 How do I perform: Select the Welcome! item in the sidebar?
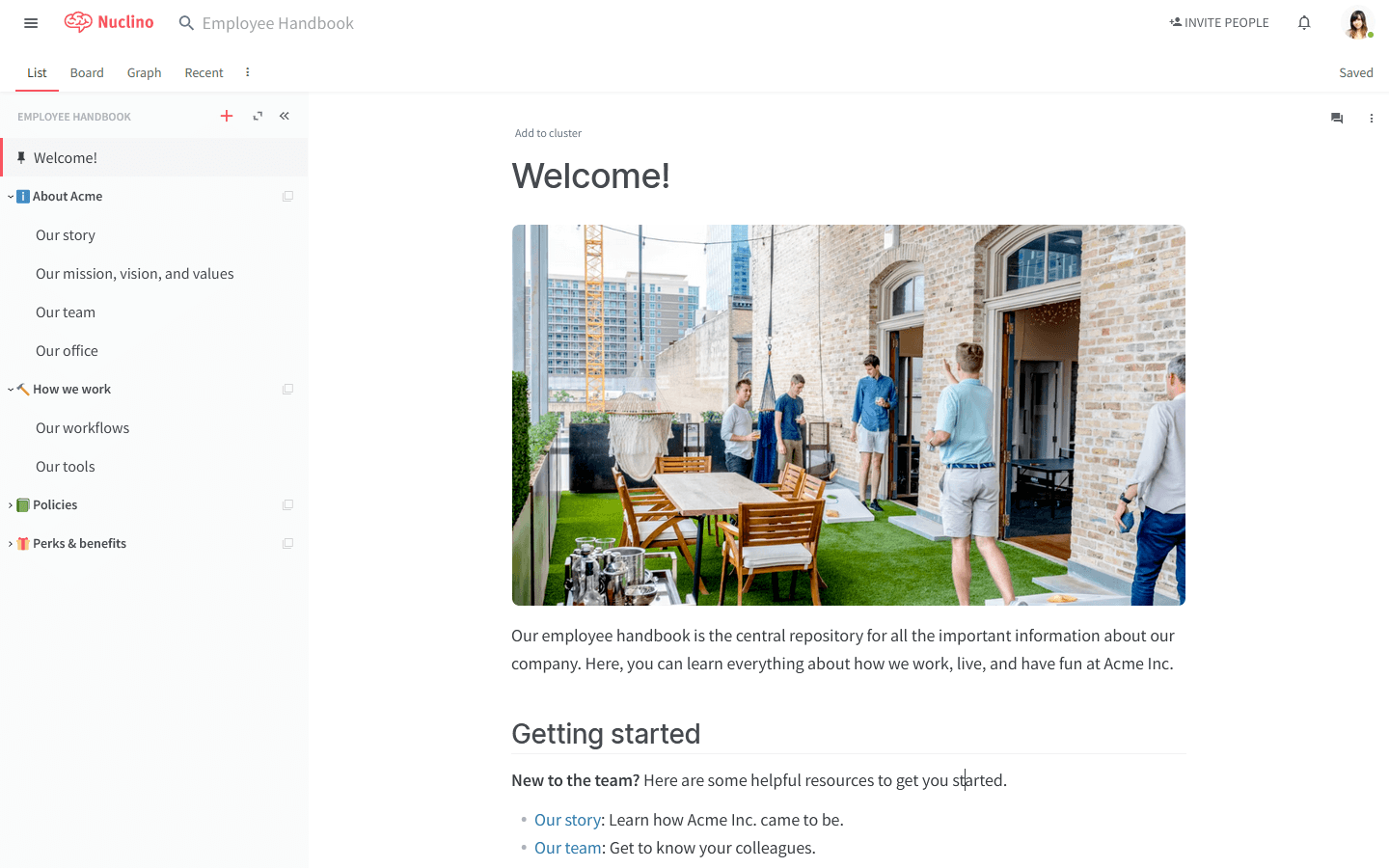tap(154, 157)
